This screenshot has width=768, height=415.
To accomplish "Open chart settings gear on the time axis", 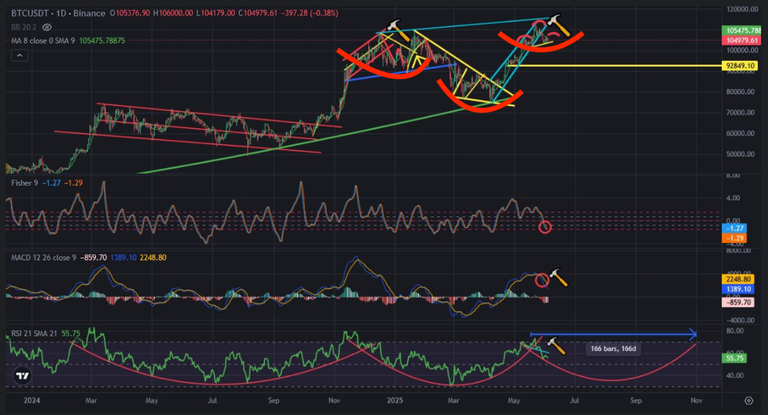I will point(748,401).
